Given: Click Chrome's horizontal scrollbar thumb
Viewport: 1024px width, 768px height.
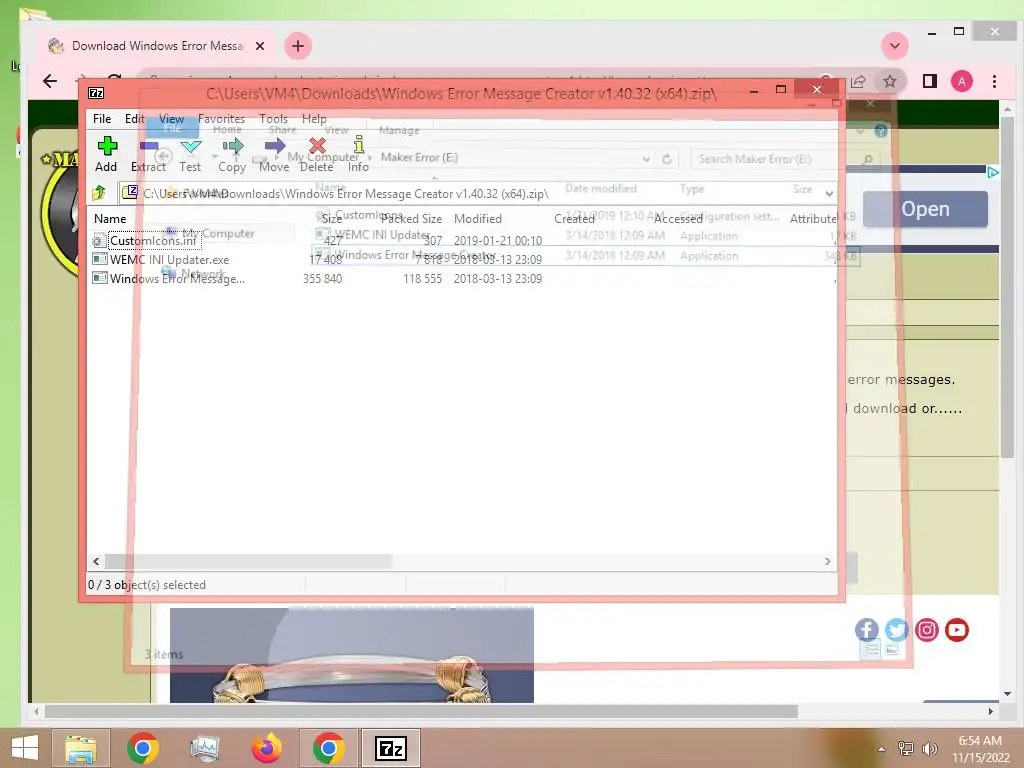Looking at the screenshot, I should [x=421, y=711].
